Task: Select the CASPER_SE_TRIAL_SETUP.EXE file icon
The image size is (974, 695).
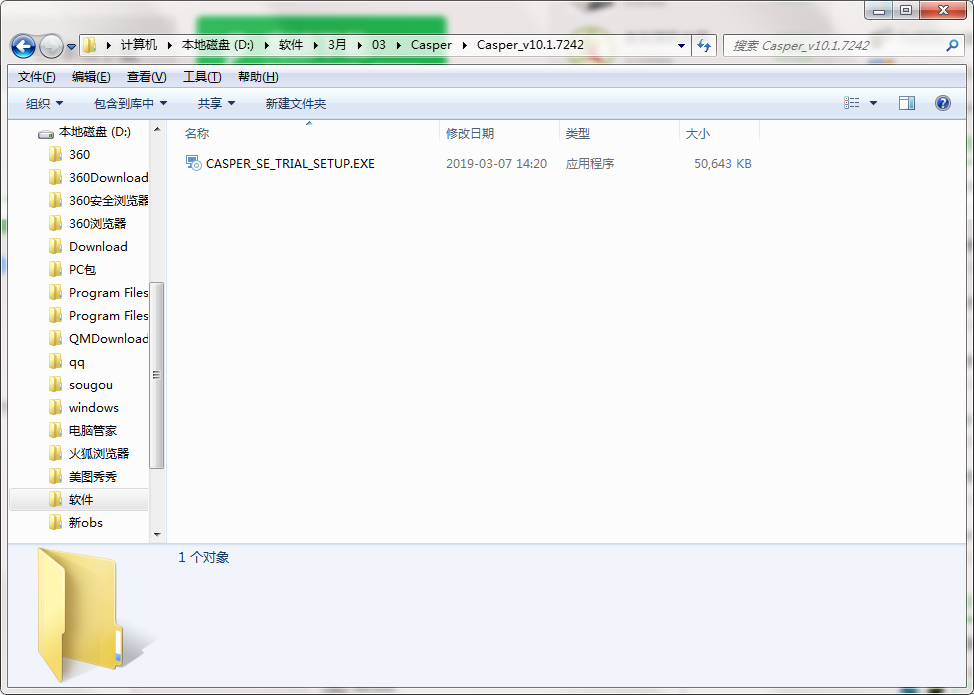Action: tap(194, 163)
